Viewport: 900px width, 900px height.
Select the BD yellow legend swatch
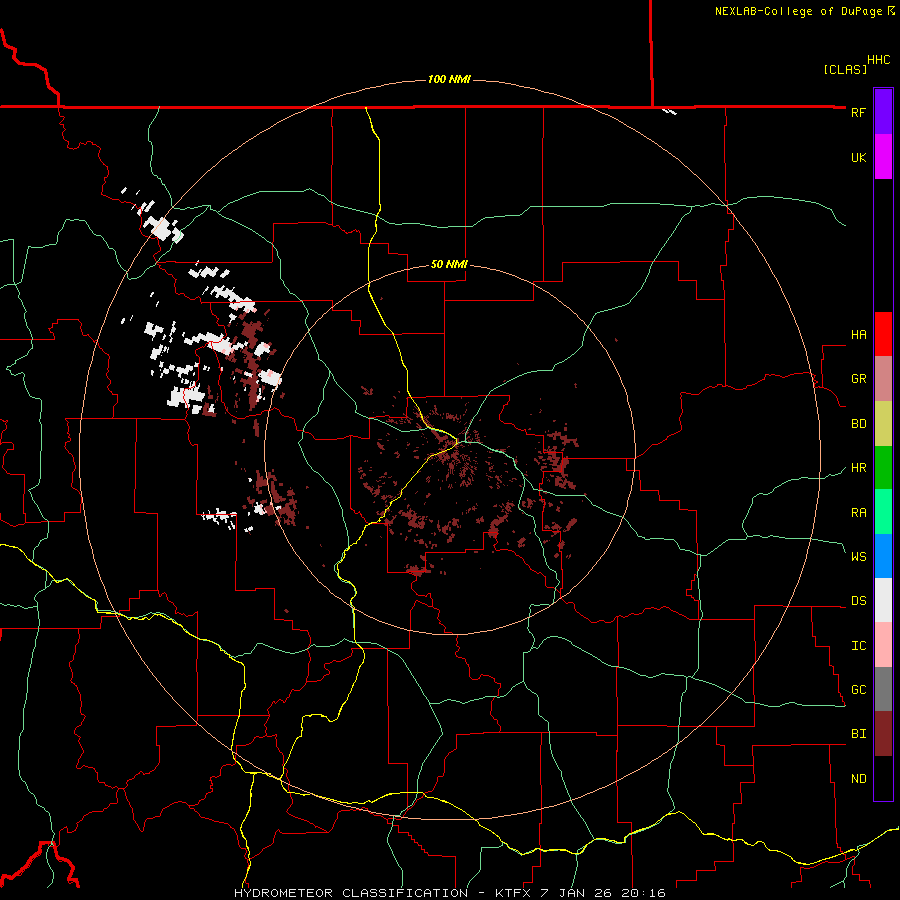(x=883, y=424)
